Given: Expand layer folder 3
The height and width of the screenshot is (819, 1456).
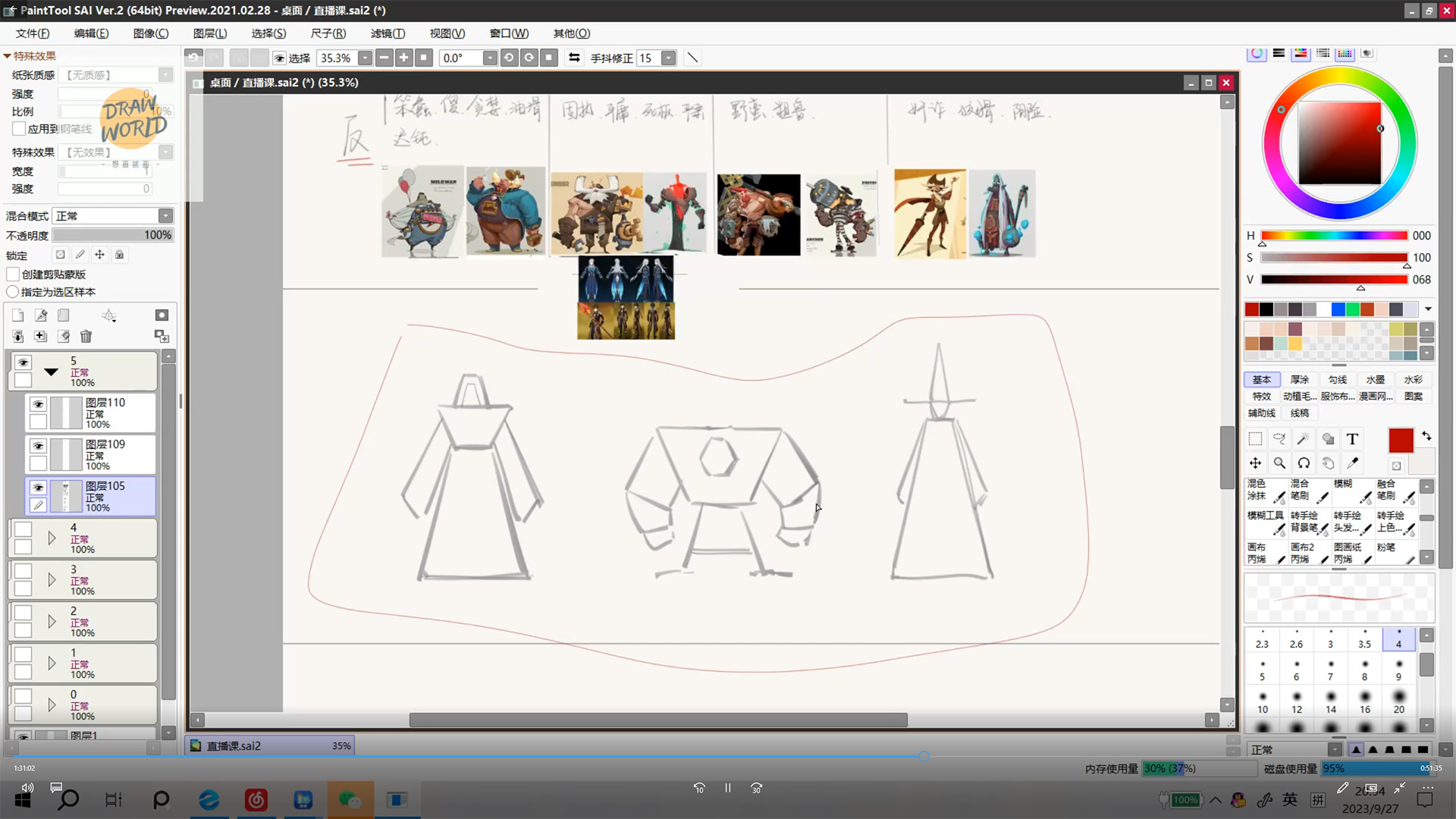Looking at the screenshot, I should click(52, 580).
